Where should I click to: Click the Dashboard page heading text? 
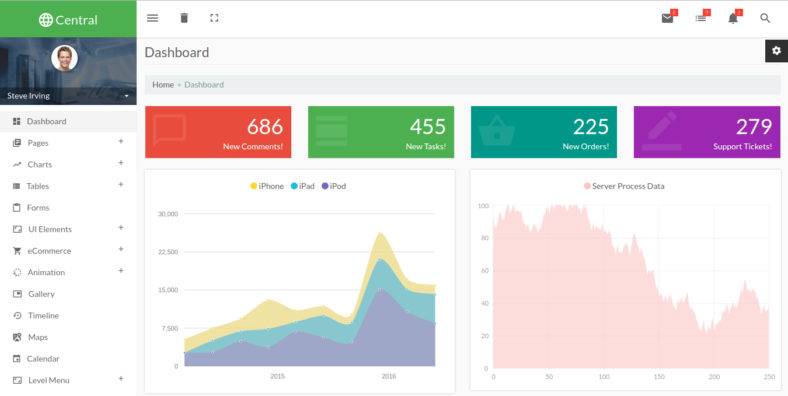coord(177,52)
